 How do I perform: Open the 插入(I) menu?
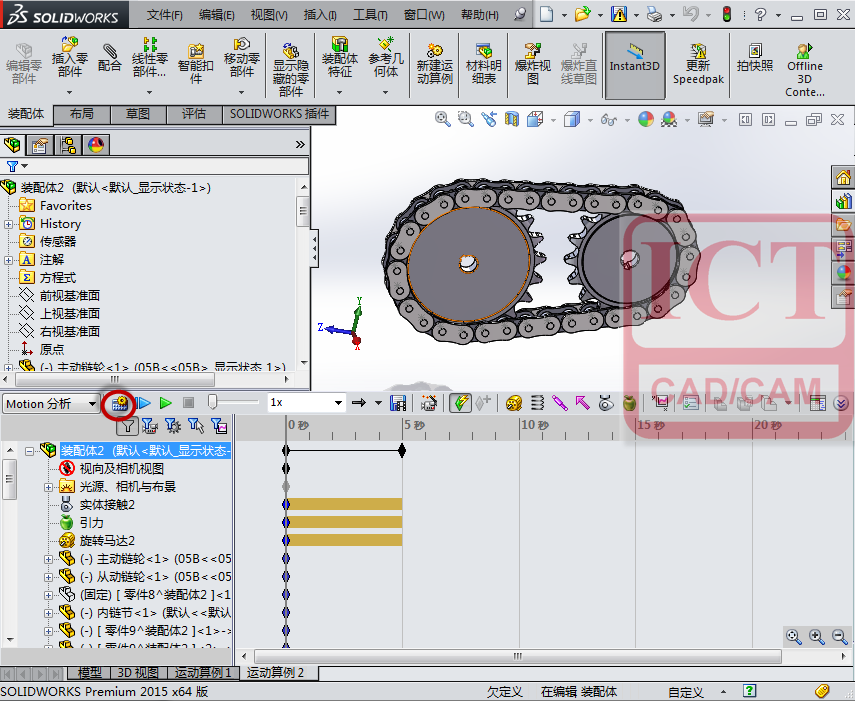tap(320, 15)
